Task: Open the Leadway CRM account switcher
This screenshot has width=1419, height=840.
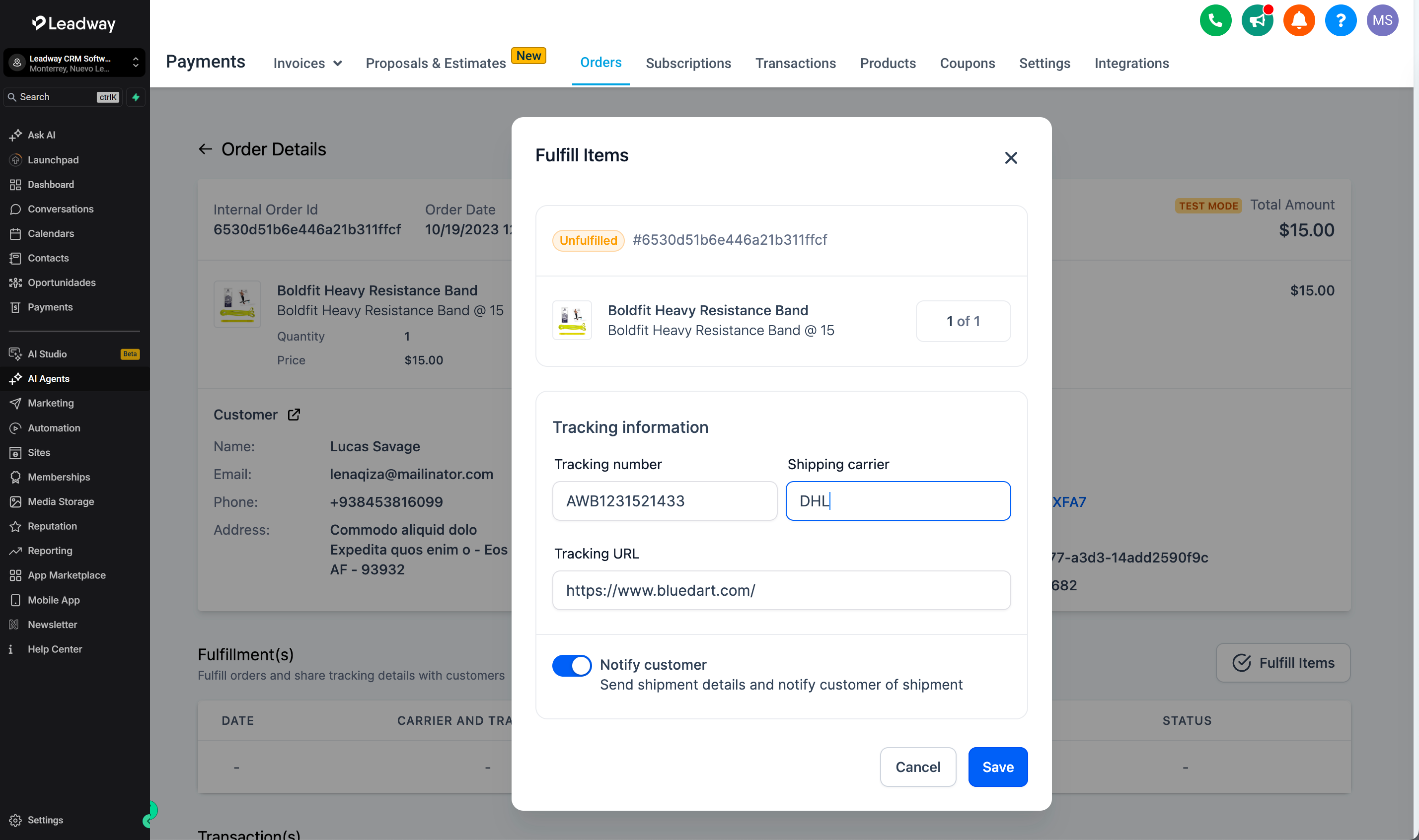Action: [74, 63]
